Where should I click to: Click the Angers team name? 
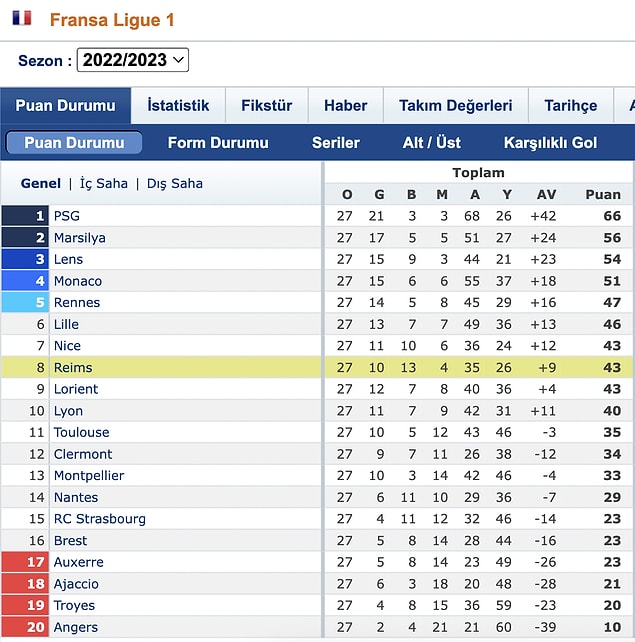[76, 627]
